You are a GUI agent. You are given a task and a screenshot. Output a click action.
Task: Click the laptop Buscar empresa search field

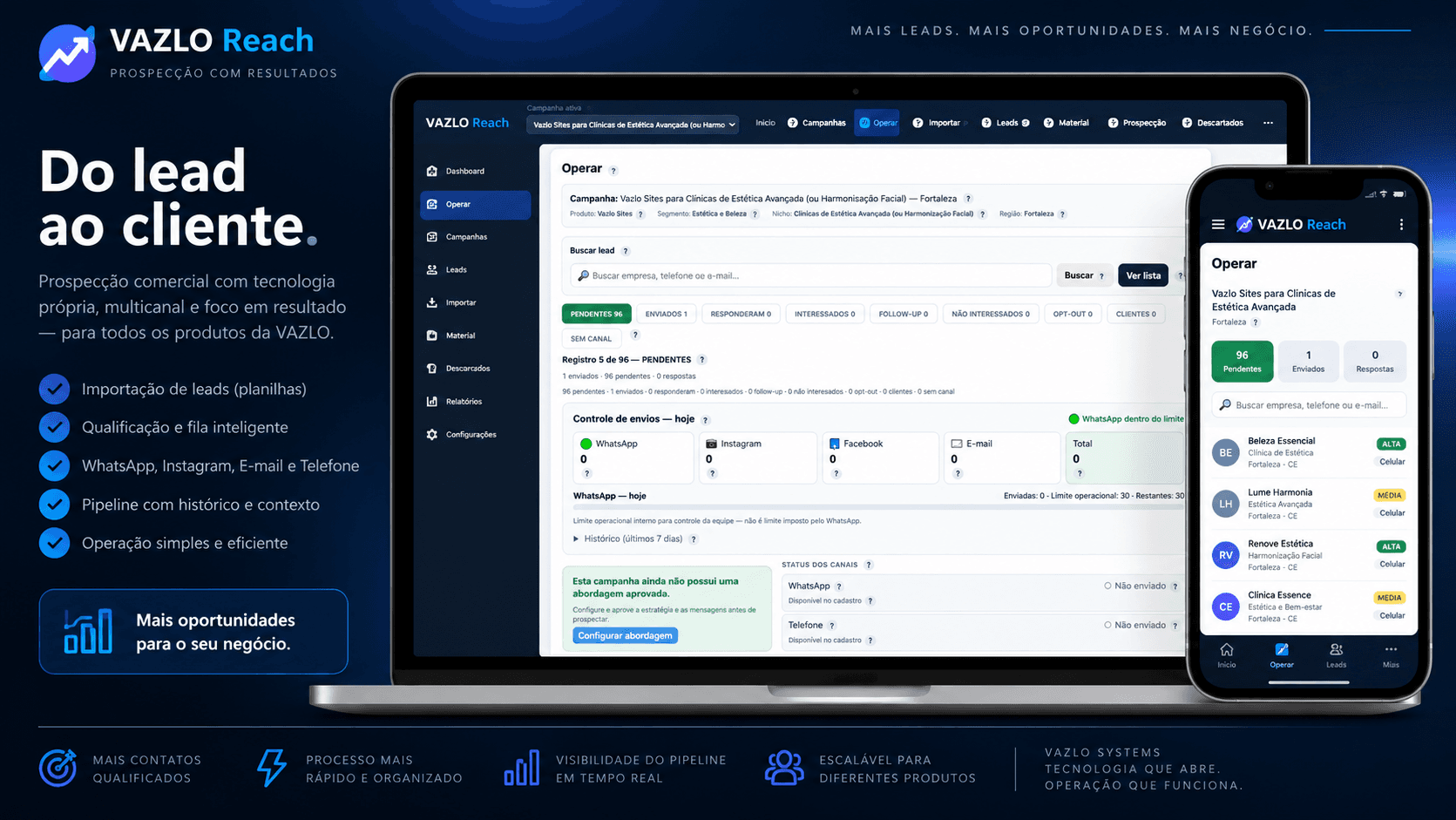pos(811,276)
